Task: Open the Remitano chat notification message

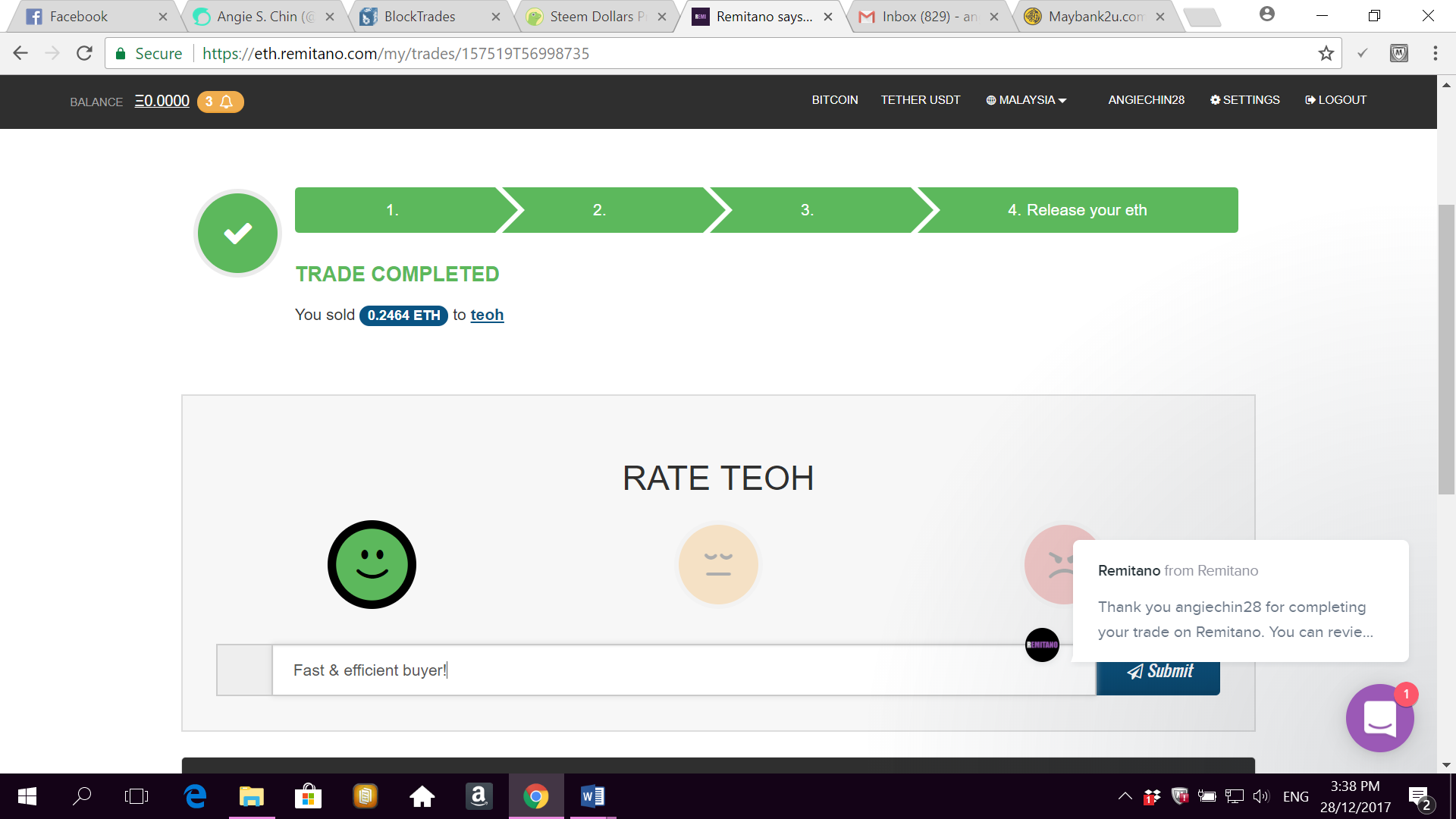Action: [x=1241, y=601]
